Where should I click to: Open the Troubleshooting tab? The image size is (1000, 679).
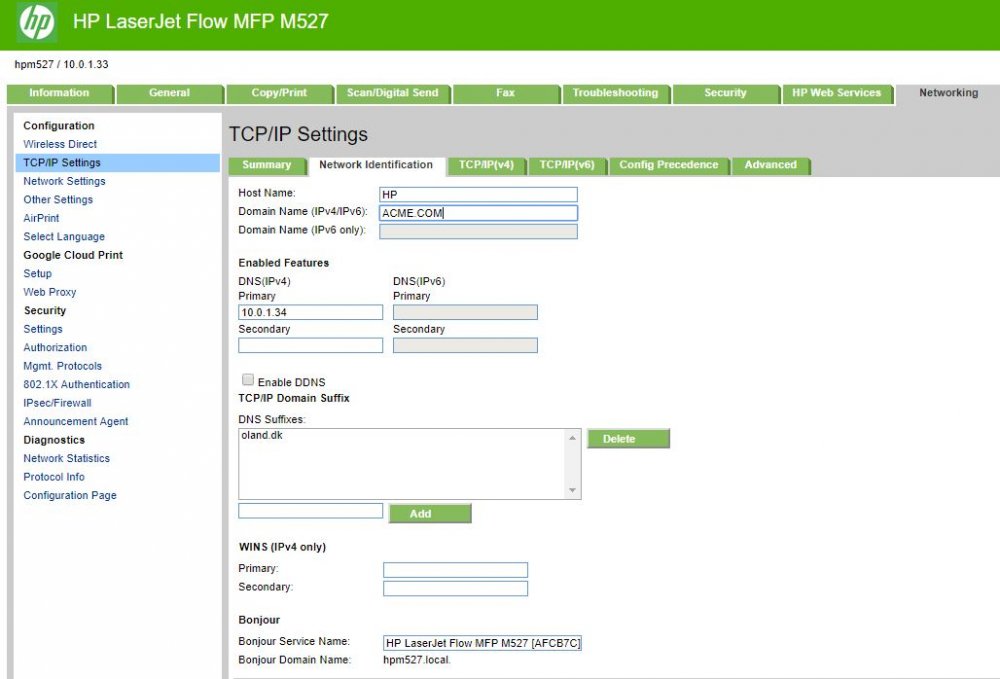point(615,93)
